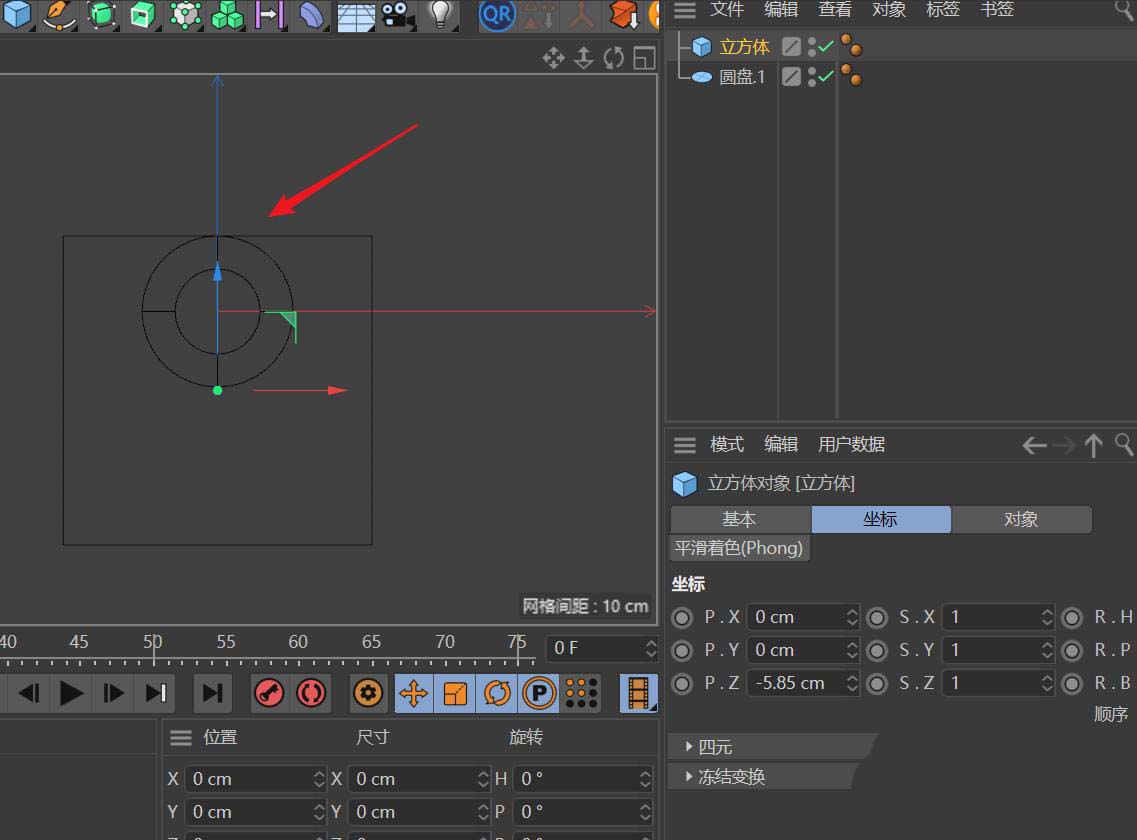The height and width of the screenshot is (840, 1137).
Task: Switch to the 对象 attribute tab
Action: coord(1021,519)
